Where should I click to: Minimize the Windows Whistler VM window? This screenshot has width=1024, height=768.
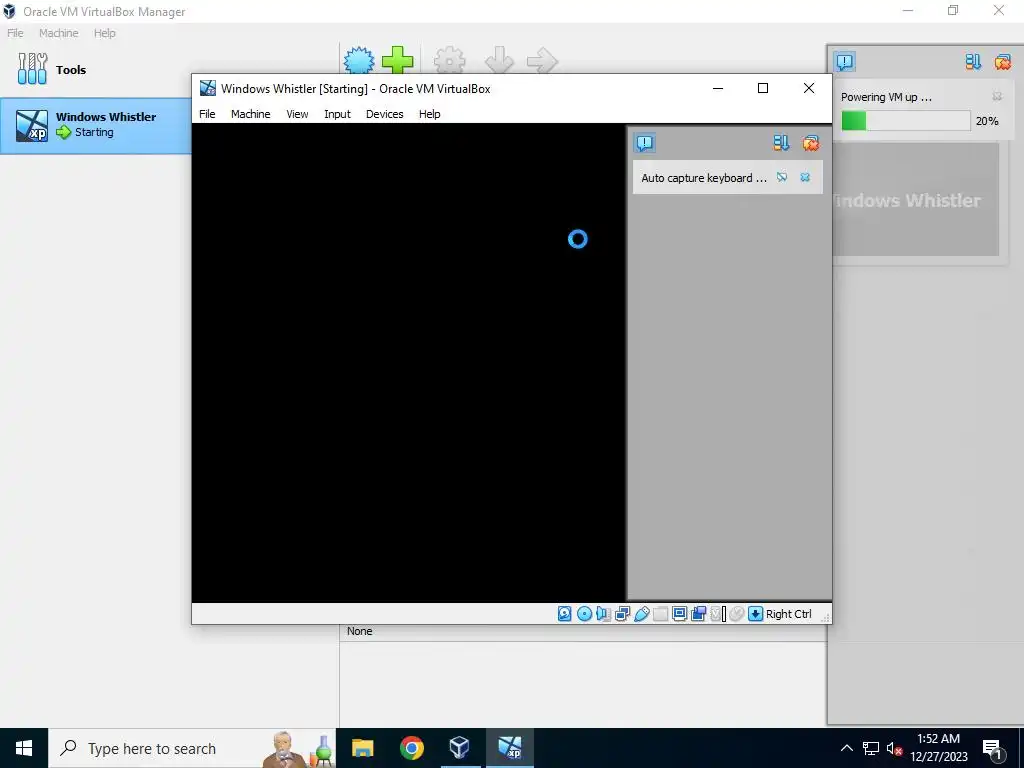718,88
